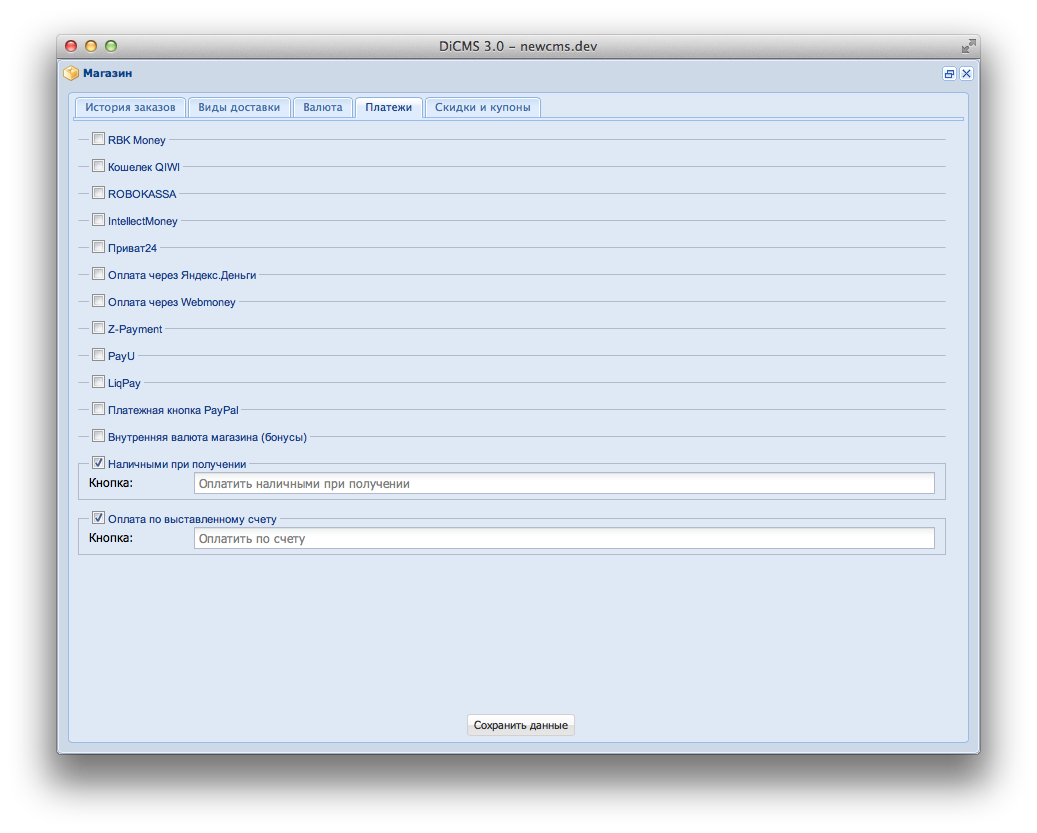The image size is (1037, 833).
Task: Enable the Кошелек QIWI checkbox
Action: coord(99,166)
